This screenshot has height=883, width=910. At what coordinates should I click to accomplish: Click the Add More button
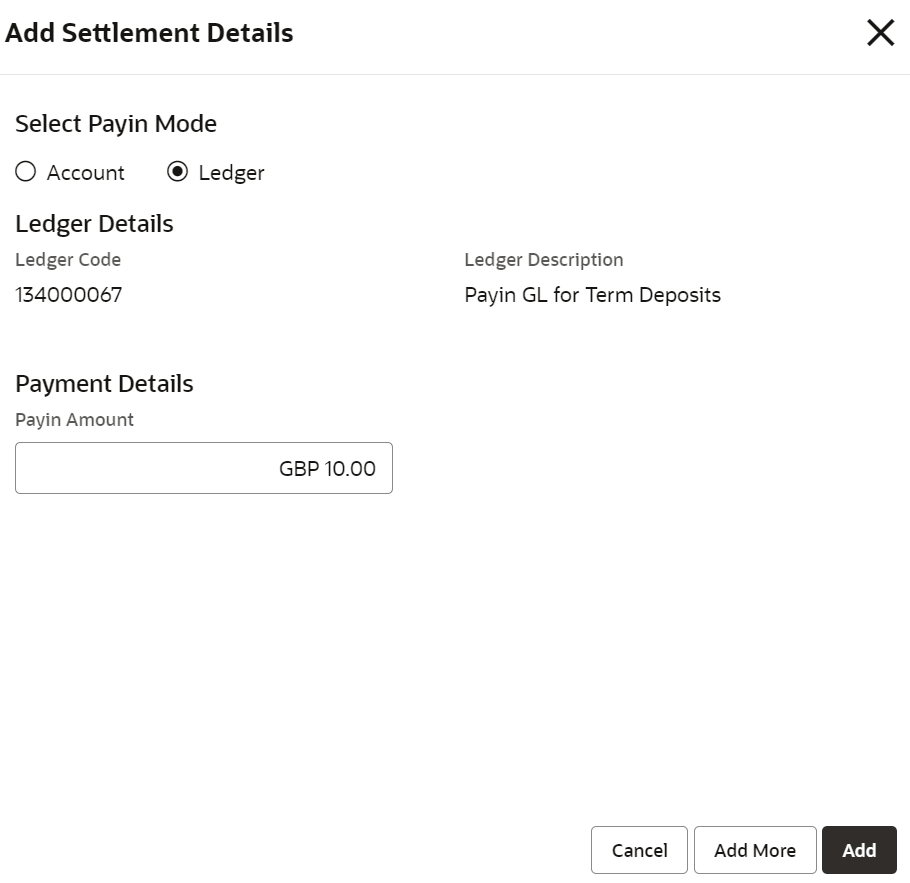[x=755, y=850]
